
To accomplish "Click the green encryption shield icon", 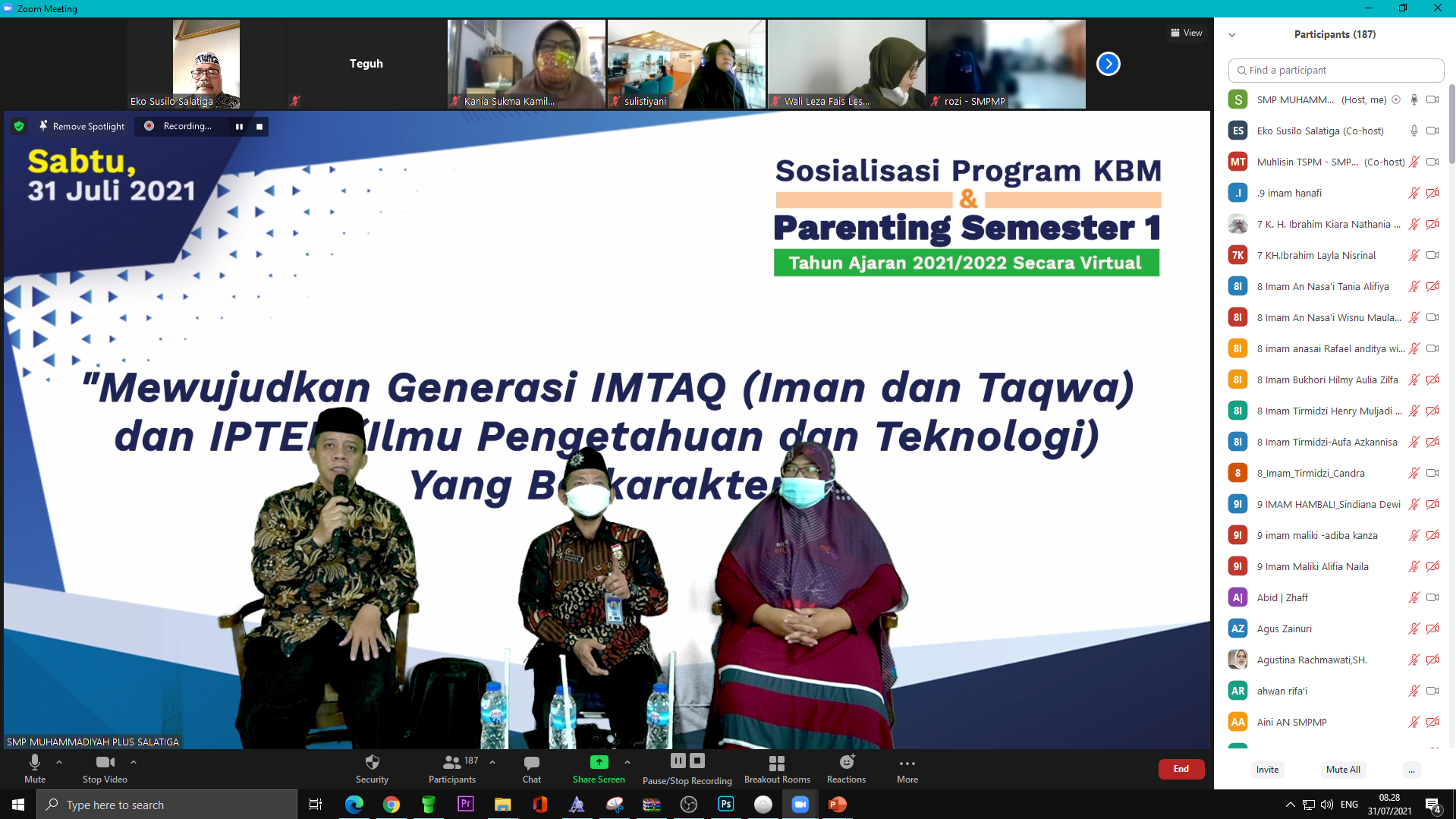I will [19, 126].
